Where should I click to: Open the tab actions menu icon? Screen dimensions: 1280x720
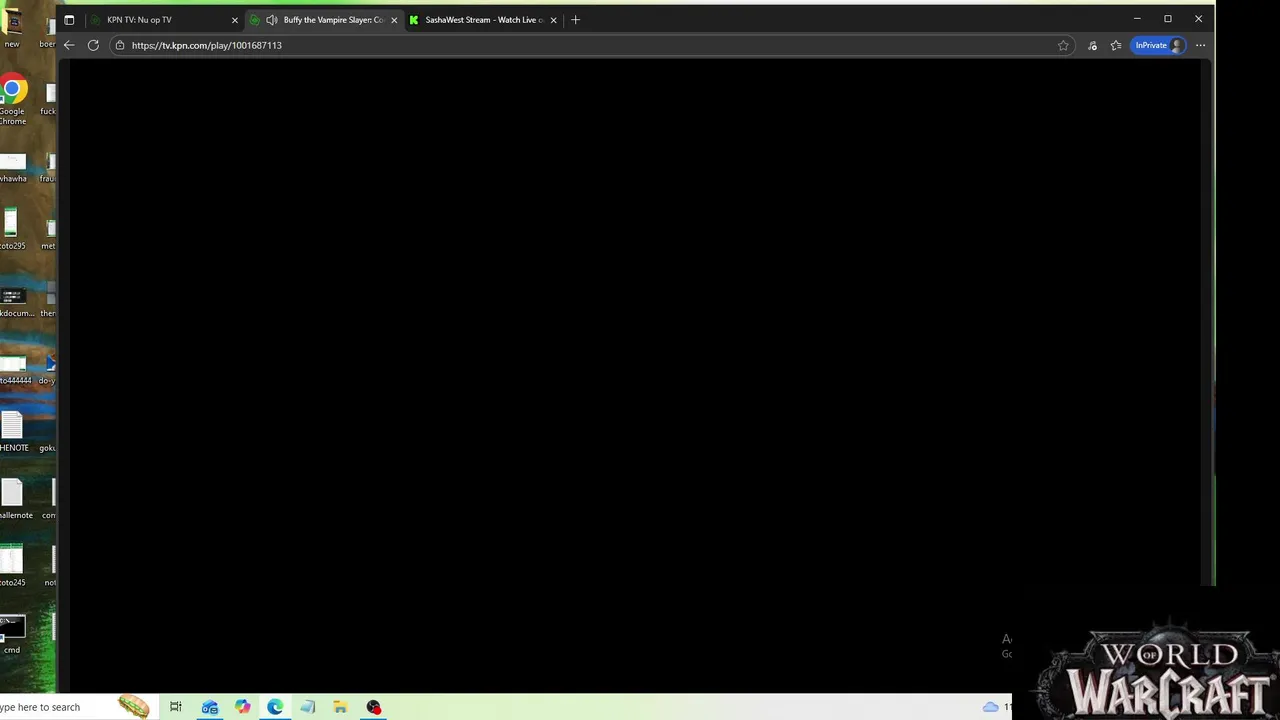tap(69, 20)
